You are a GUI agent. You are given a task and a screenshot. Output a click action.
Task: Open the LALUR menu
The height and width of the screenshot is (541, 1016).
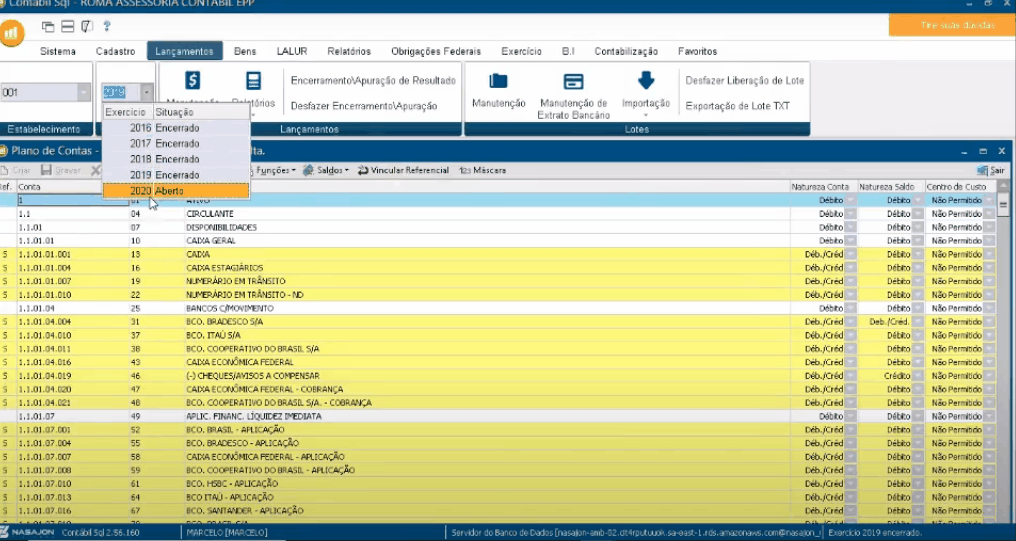(x=292, y=51)
